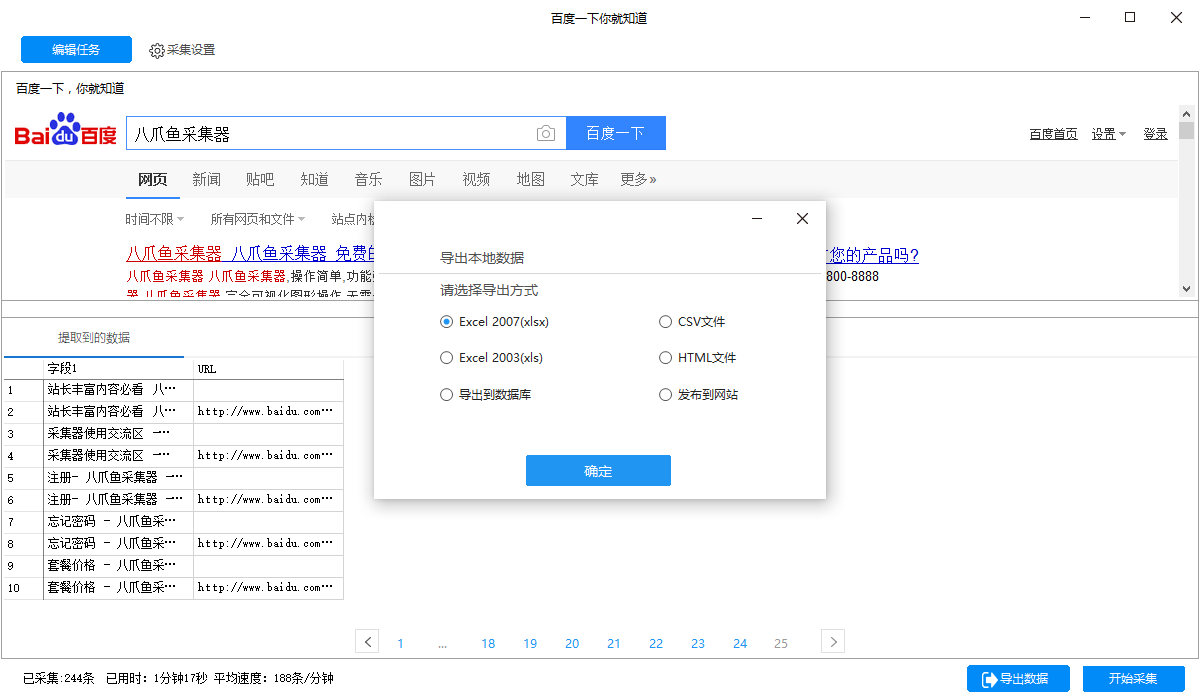Switch to the 音乐 tab
1200x700 pixels.
pos(368,179)
